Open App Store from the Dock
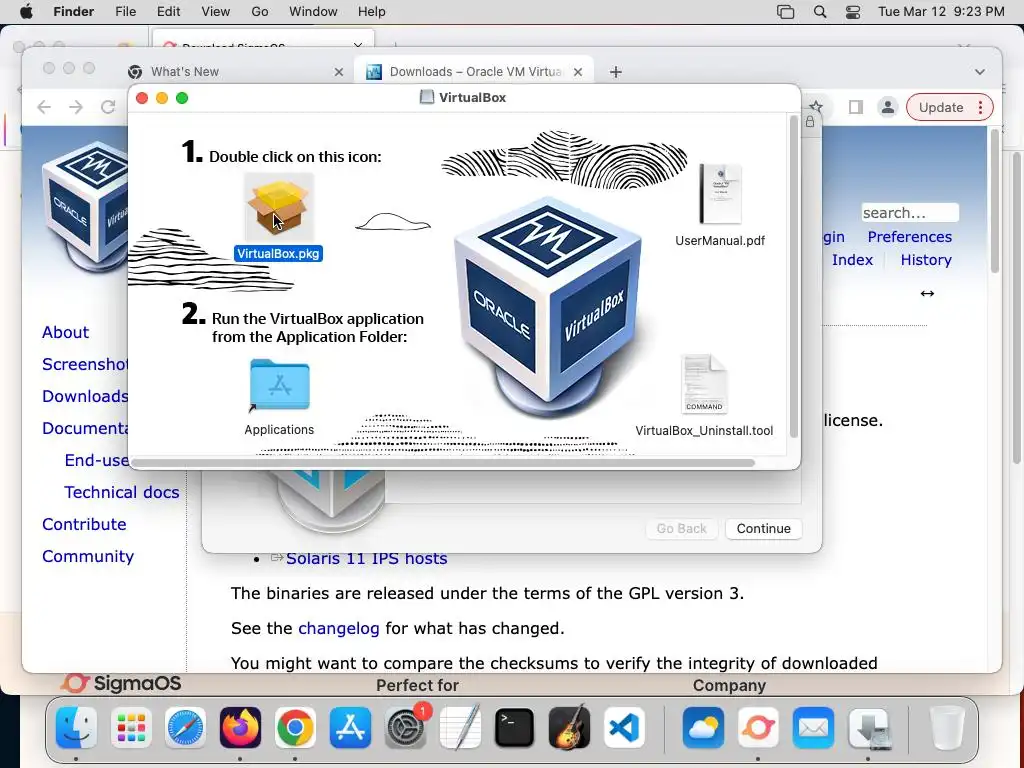 350,728
